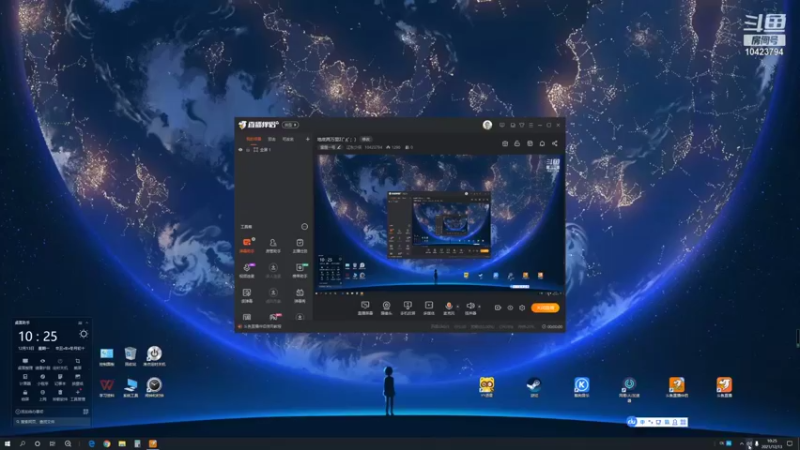Mute the speaker in the bottom toolbar
The height and width of the screenshot is (450, 800).
[x=470, y=307]
